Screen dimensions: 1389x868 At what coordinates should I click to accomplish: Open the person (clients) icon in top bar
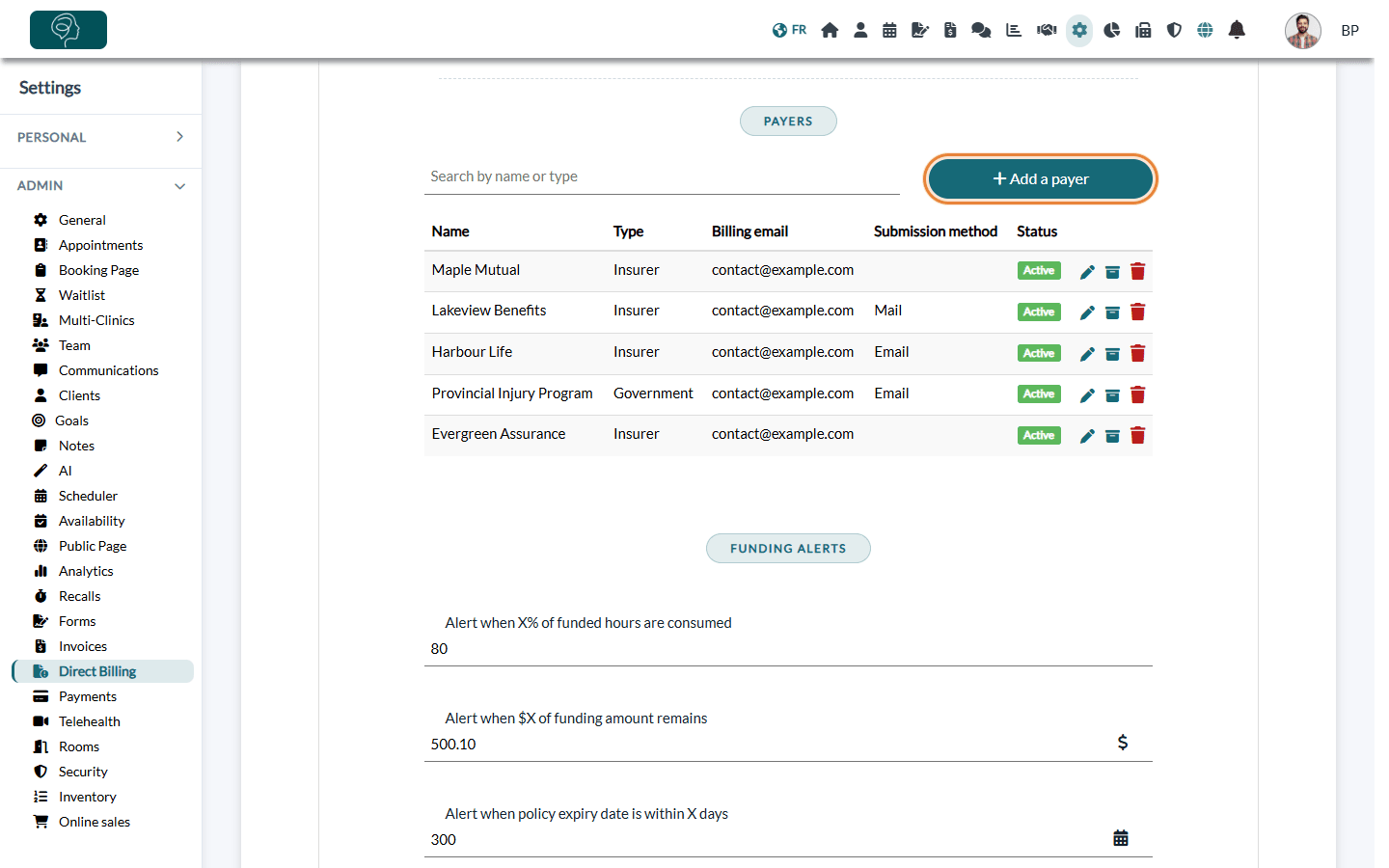click(x=860, y=30)
